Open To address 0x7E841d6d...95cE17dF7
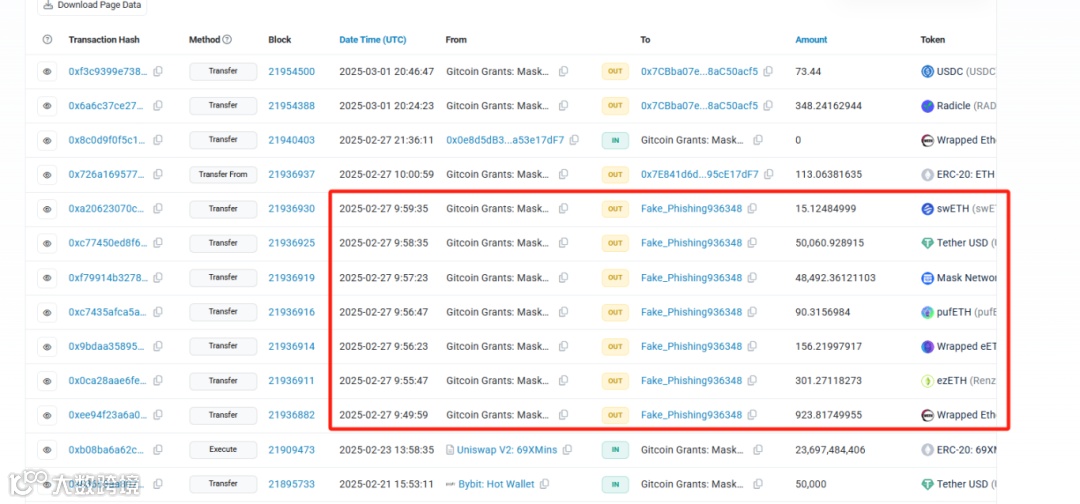 tap(699, 175)
